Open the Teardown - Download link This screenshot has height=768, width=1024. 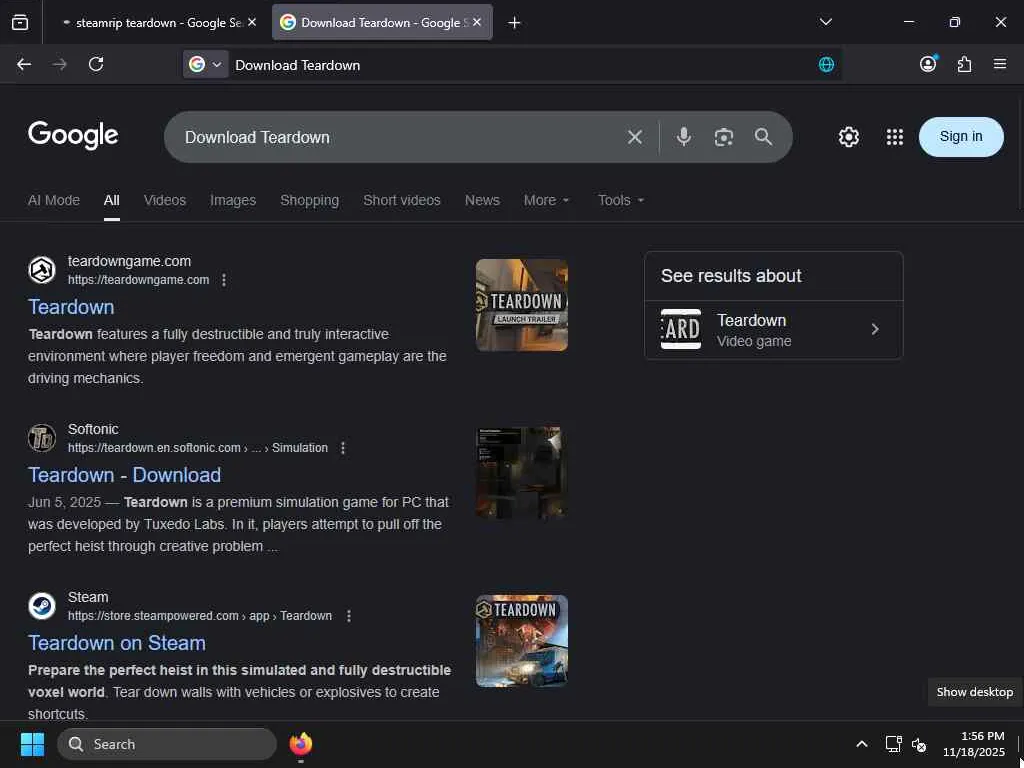tap(124, 475)
